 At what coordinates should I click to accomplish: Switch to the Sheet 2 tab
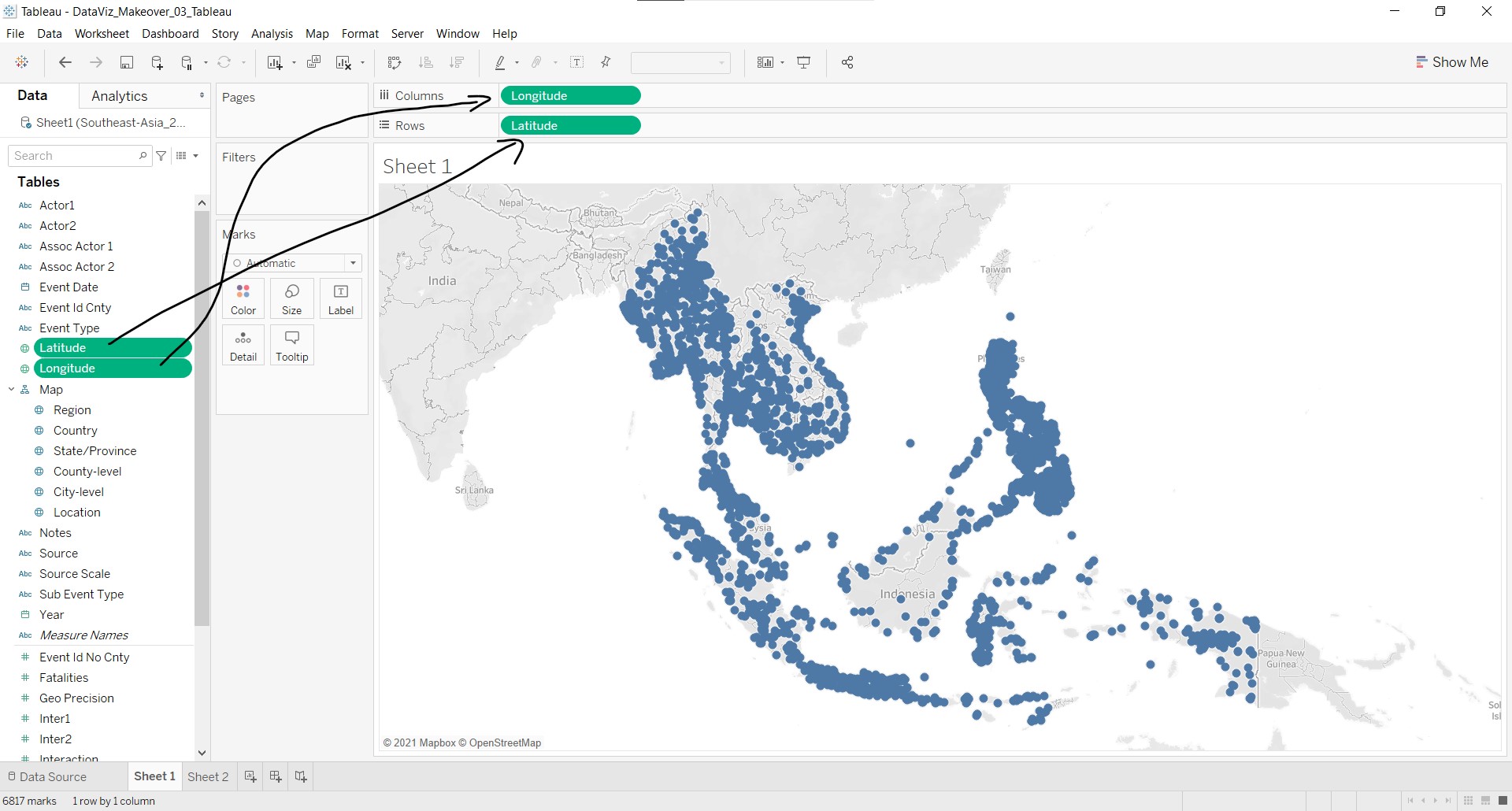click(208, 777)
